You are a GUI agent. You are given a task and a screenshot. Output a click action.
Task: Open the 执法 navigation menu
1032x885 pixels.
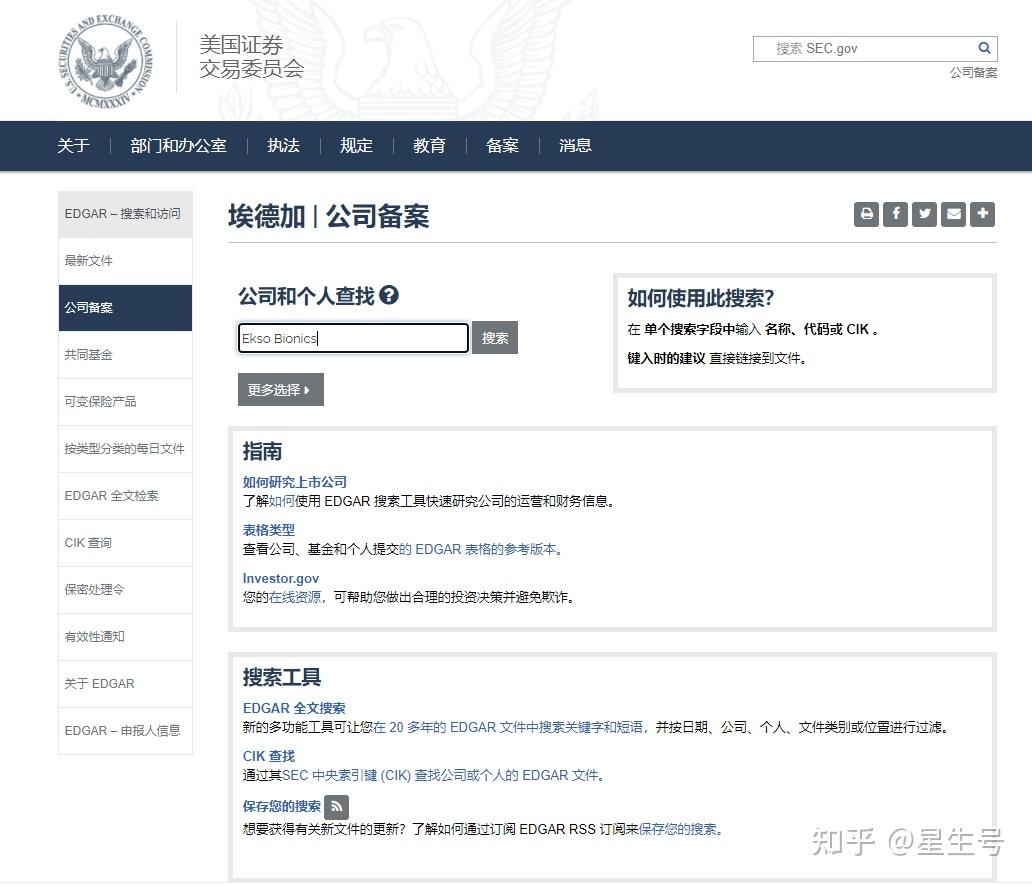tap(283, 145)
